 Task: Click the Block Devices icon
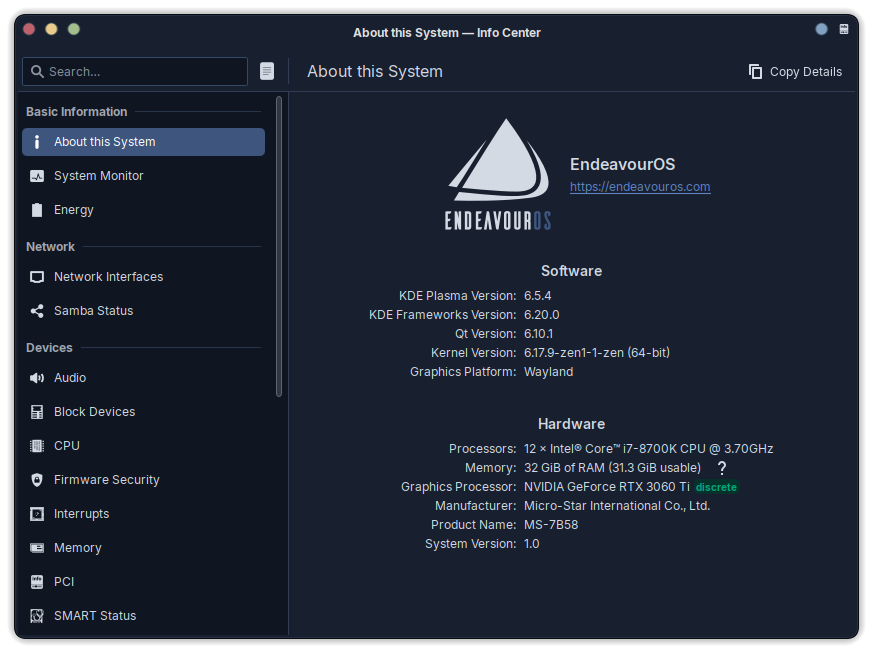tap(37, 412)
